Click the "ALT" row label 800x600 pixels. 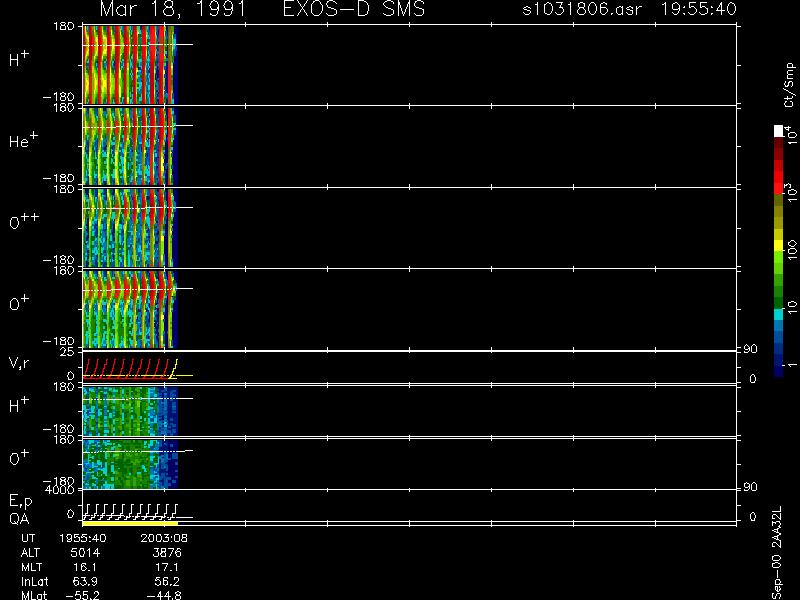coord(30,553)
